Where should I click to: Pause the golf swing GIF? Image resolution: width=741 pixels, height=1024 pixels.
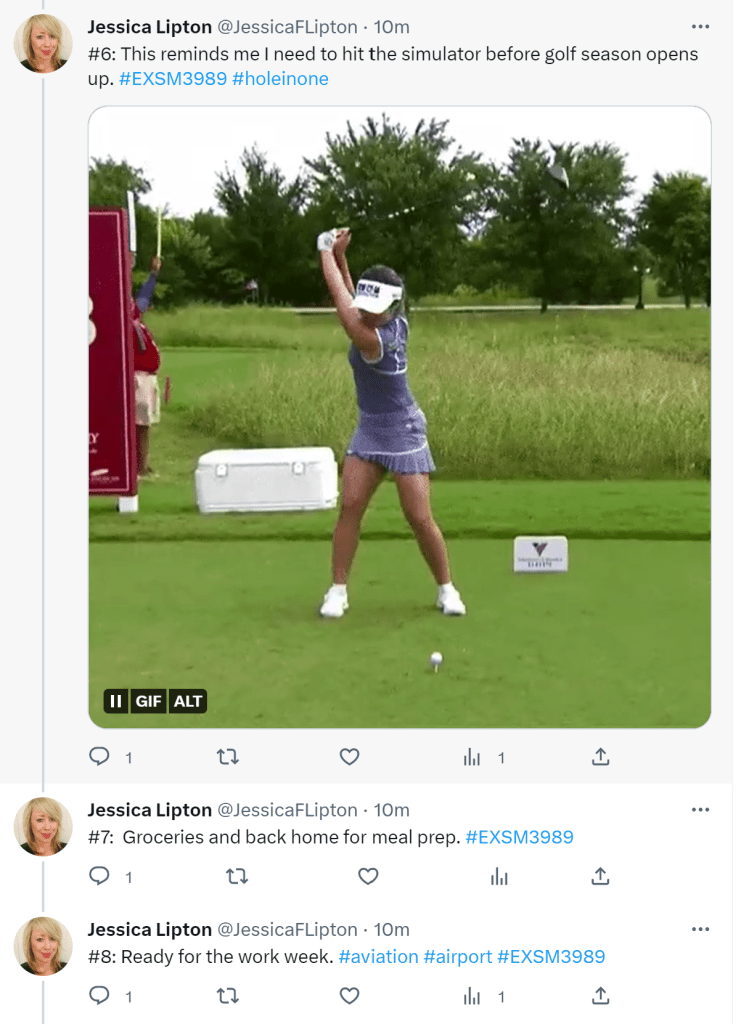[116, 701]
